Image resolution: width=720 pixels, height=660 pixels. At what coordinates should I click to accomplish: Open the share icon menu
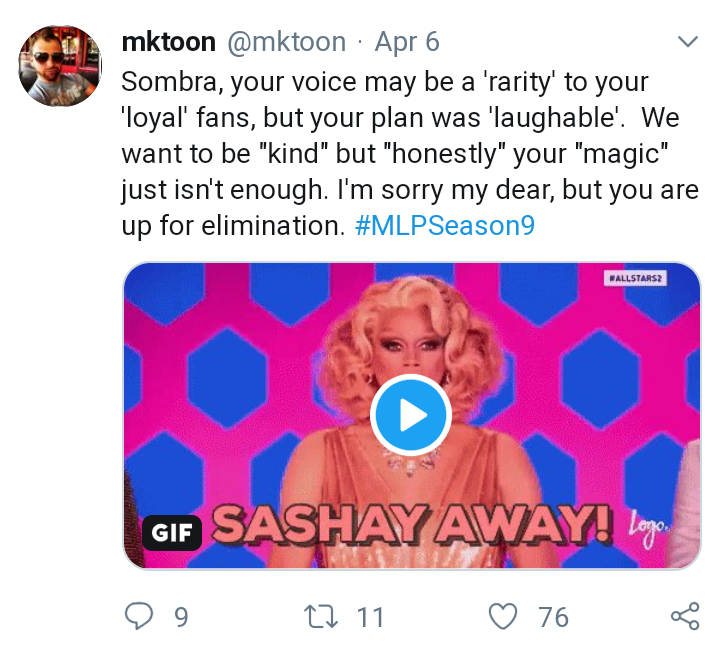tap(685, 616)
